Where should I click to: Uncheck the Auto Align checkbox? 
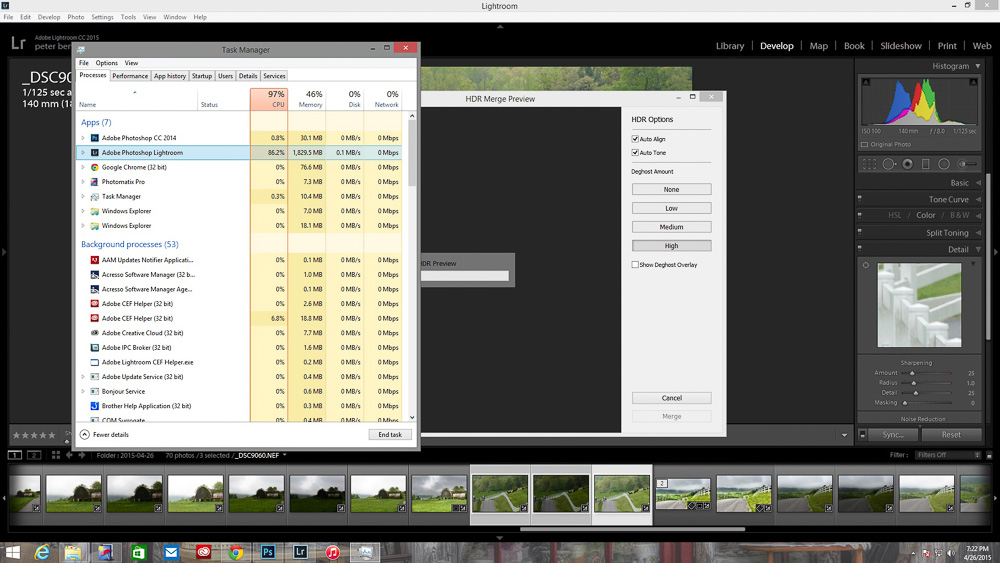[635, 139]
